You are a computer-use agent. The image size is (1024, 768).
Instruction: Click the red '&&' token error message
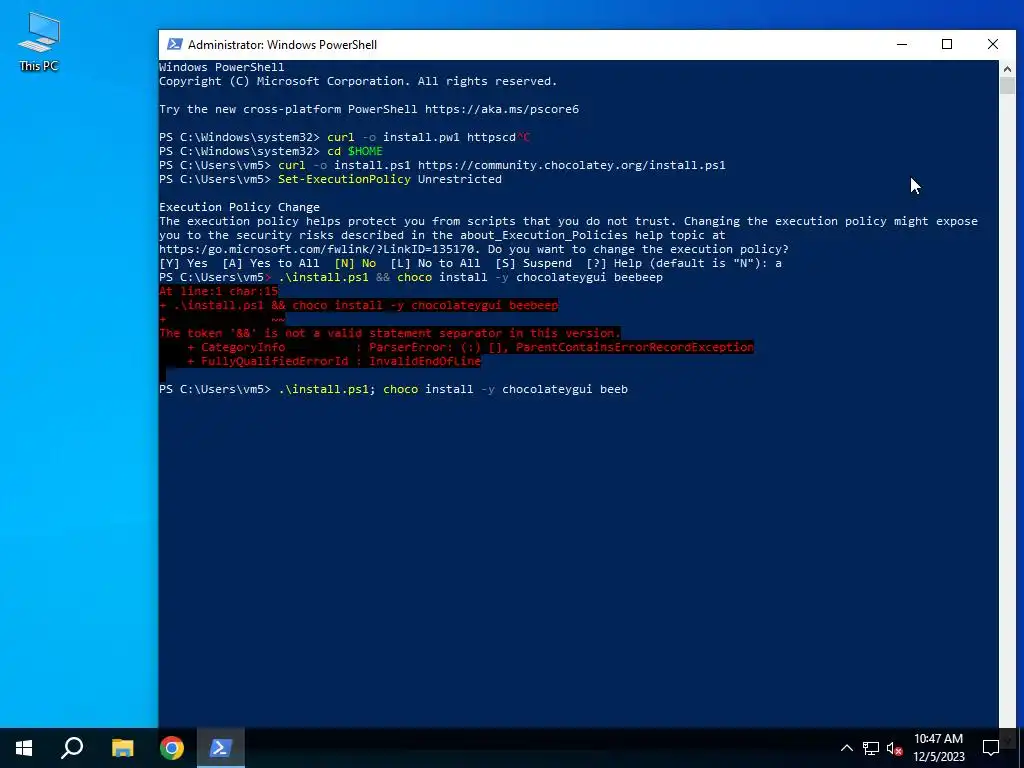[x=390, y=333]
